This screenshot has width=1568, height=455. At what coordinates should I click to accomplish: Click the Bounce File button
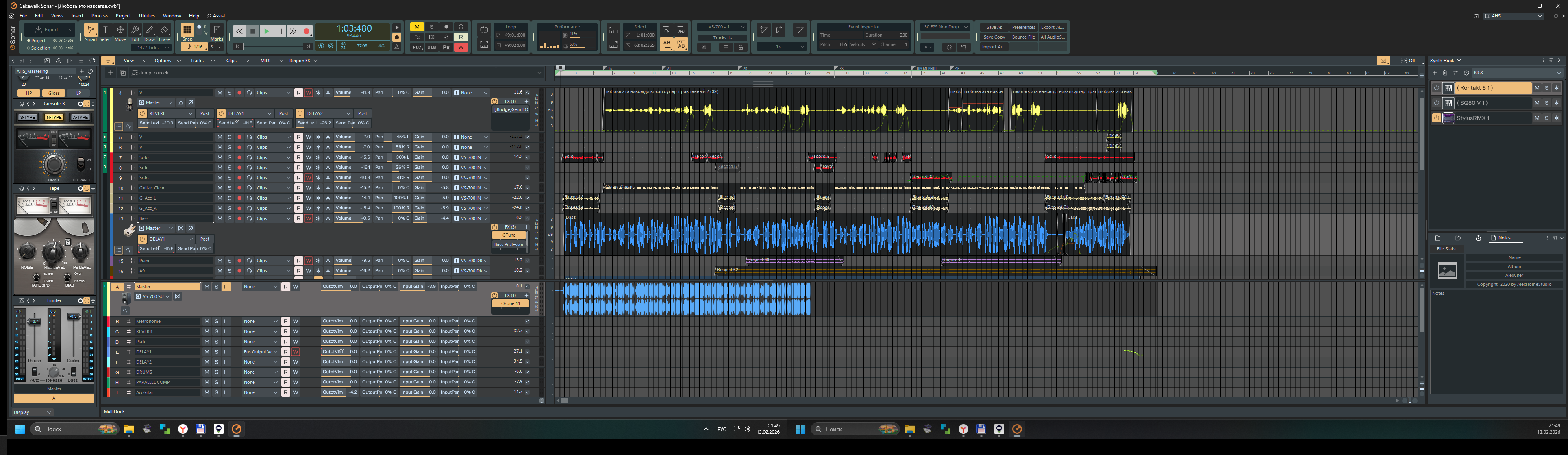coord(1023,37)
